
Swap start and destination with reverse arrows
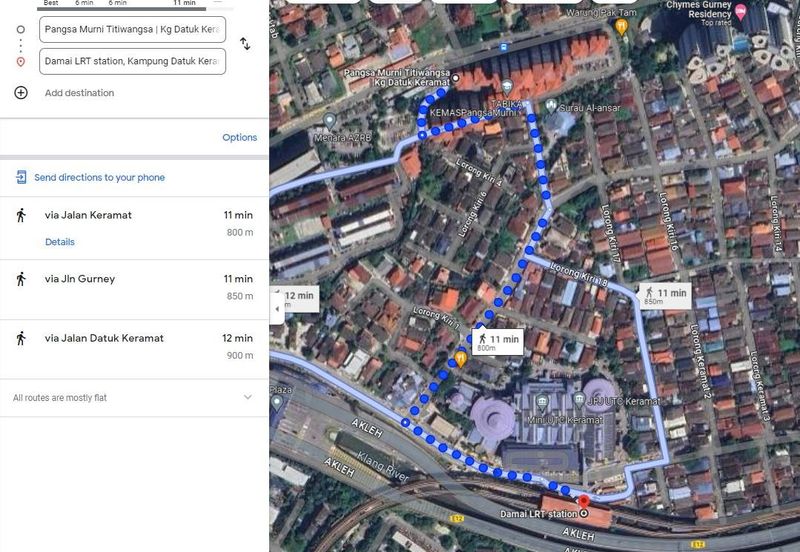point(245,44)
